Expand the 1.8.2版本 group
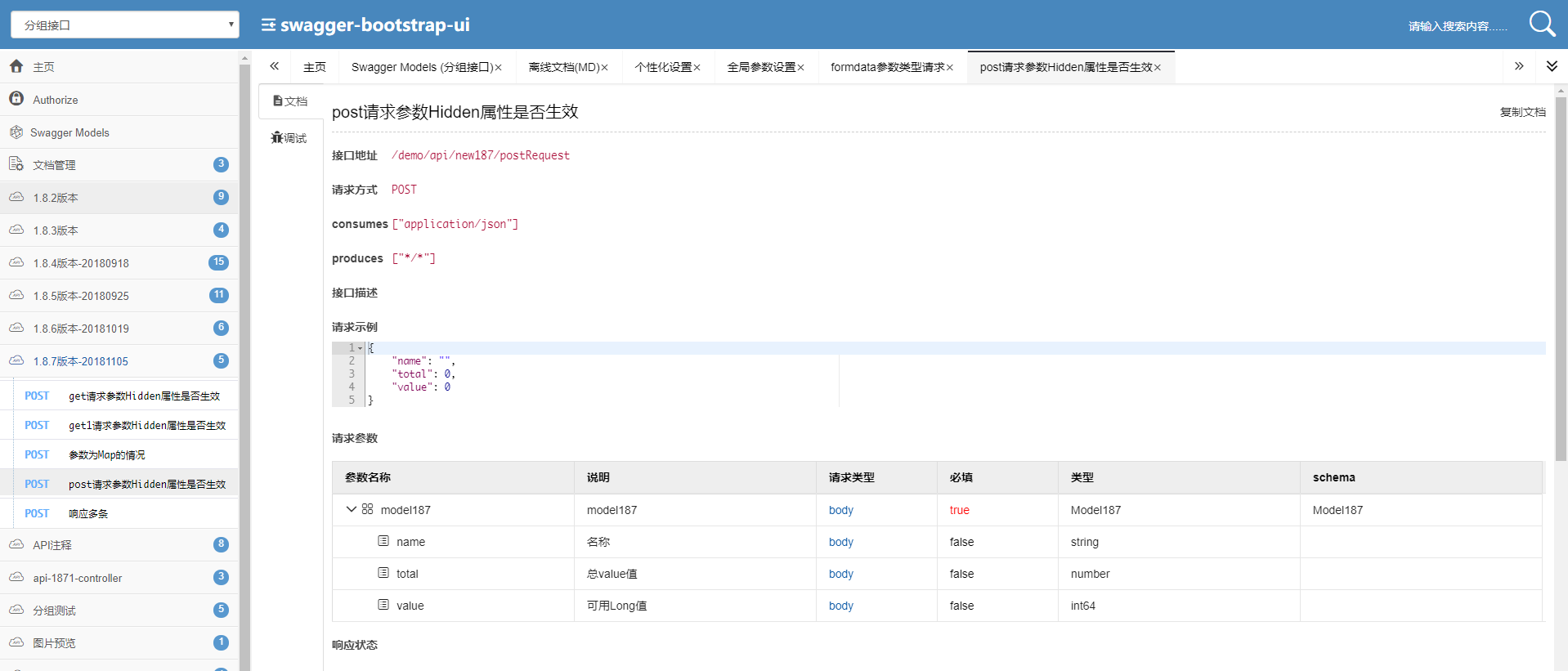The image size is (1568, 671). coord(119,198)
